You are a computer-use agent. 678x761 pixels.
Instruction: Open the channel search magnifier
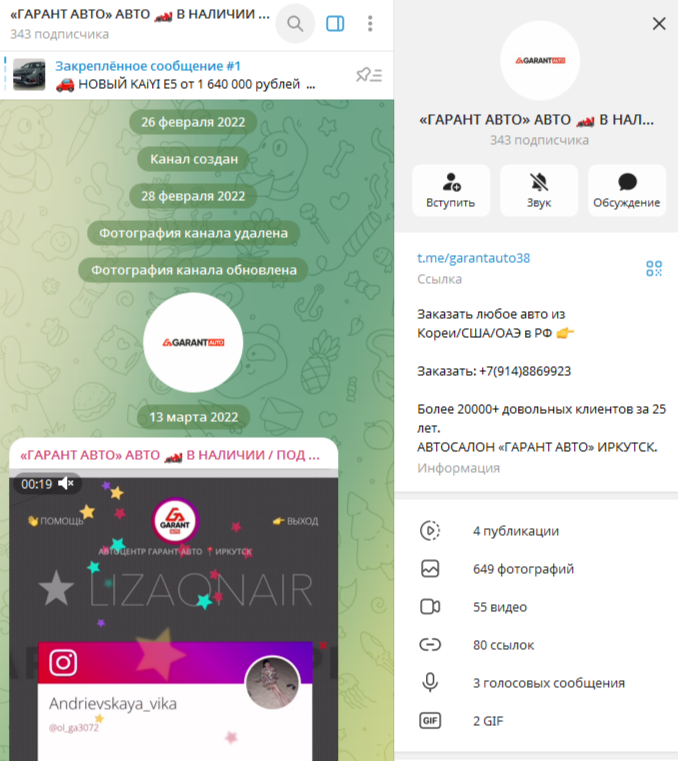click(x=295, y=23)
